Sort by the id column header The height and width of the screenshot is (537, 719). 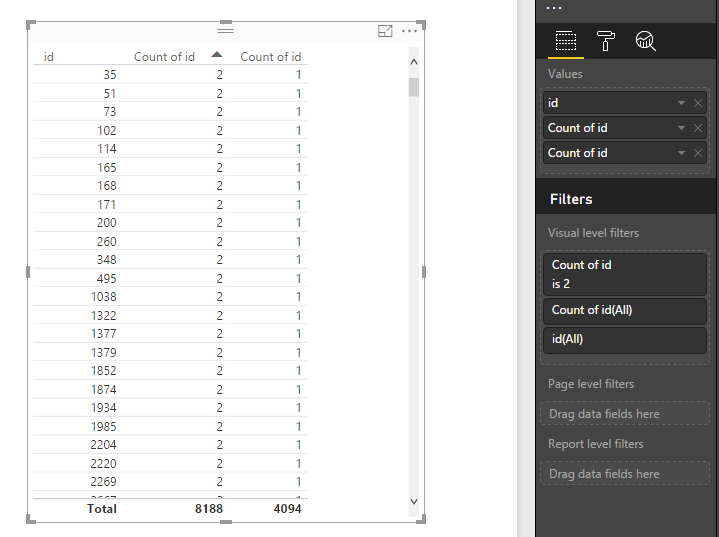pyautogui.click(x=49, y=57)
